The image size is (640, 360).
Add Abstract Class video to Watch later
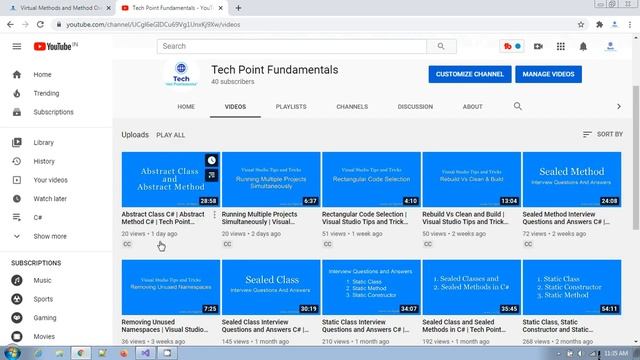point(211,160)
